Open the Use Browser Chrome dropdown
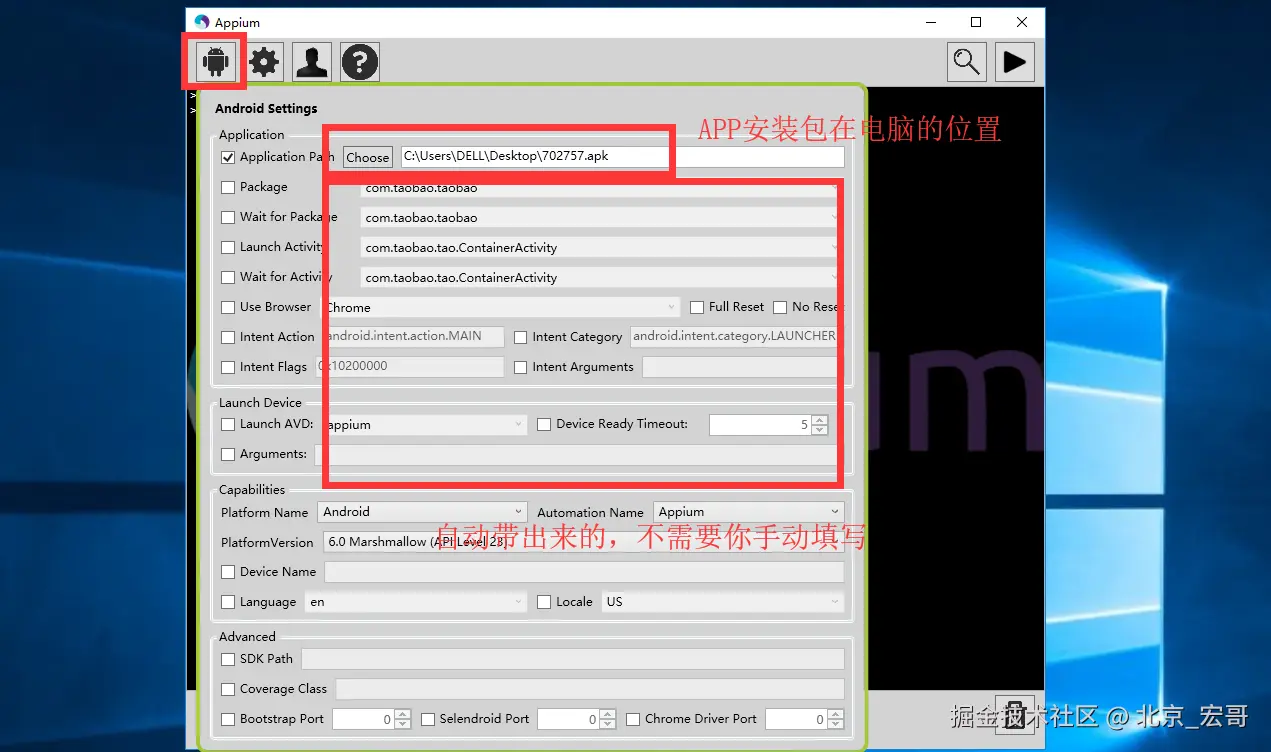Screen dimensions: 1271x752 point(500,307)
